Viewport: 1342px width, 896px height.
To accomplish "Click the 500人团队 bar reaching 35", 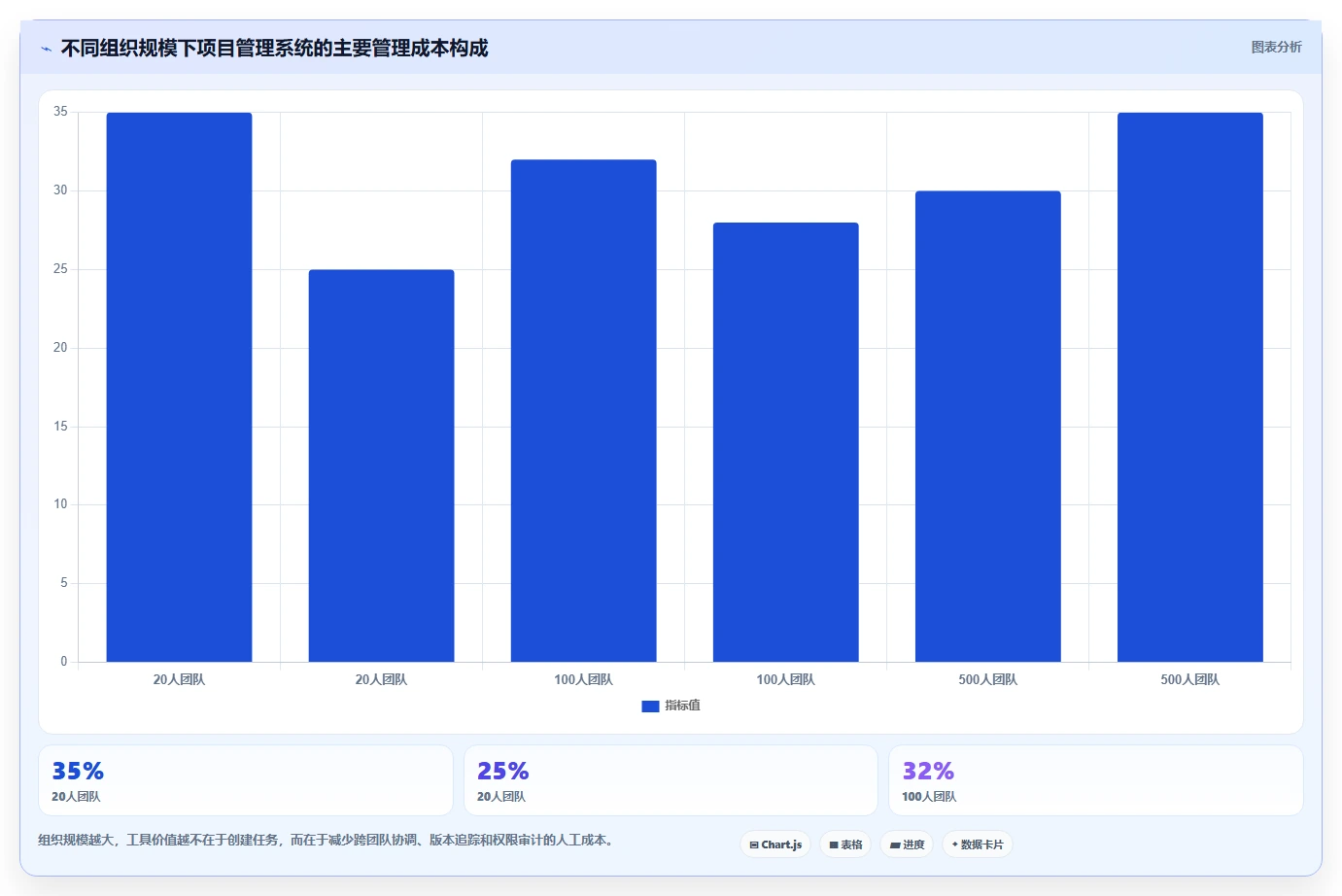I will point(1189,388).
